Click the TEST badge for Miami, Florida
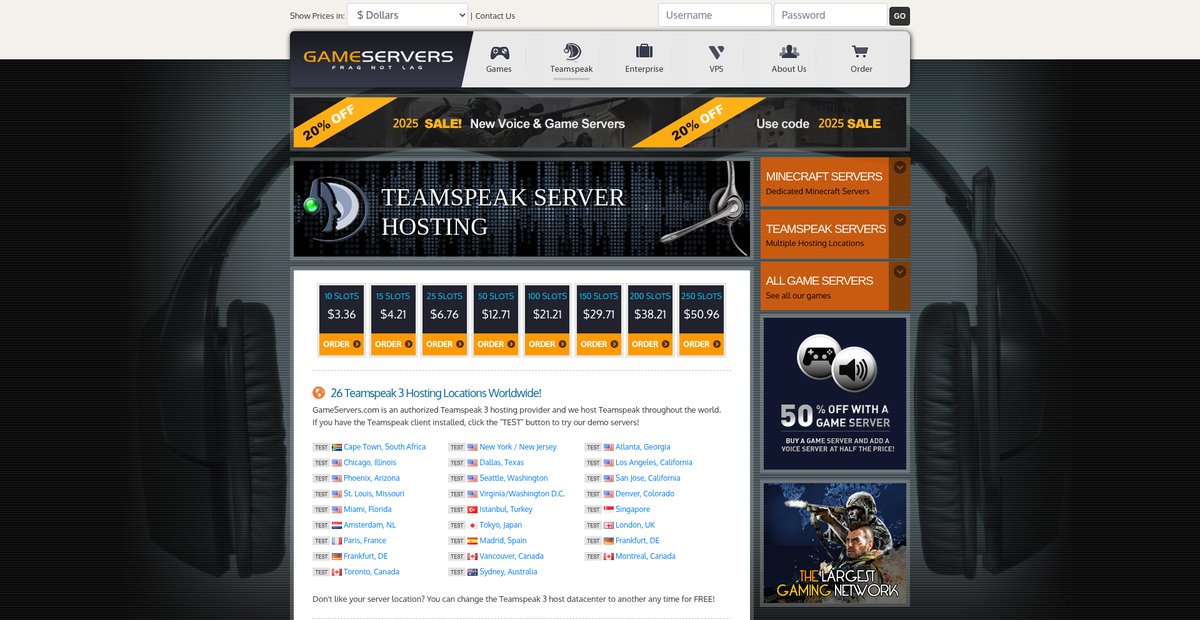1200x620 pixels. (x=321, y=509)
